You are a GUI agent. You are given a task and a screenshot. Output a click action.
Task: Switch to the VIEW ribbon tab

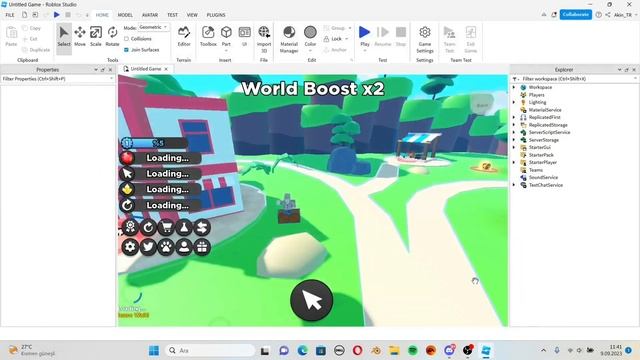pos(192,15)
